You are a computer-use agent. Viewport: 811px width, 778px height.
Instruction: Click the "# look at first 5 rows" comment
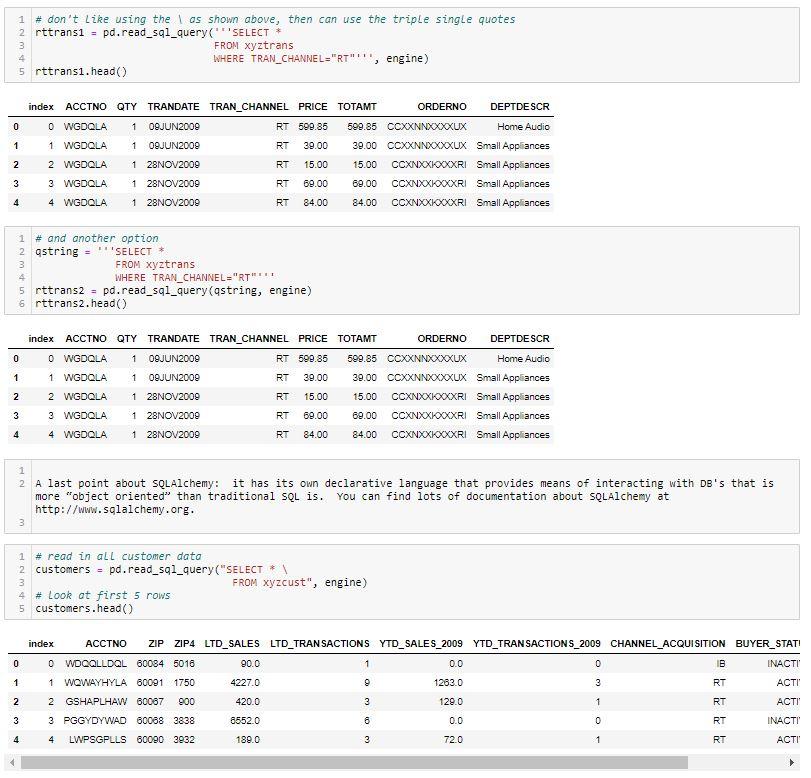pyautogui.click(x=102, y=595)
